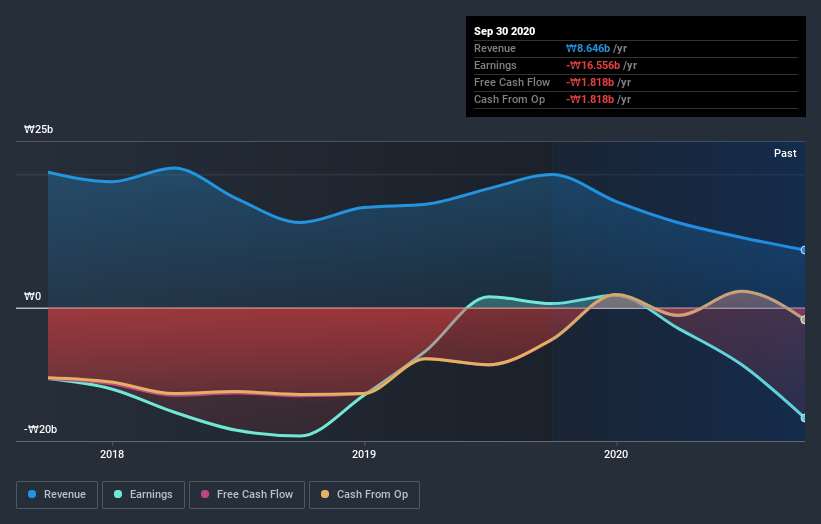Click the 2020 x-axis label
Screen dimensions: 821x524
point(616,454)
